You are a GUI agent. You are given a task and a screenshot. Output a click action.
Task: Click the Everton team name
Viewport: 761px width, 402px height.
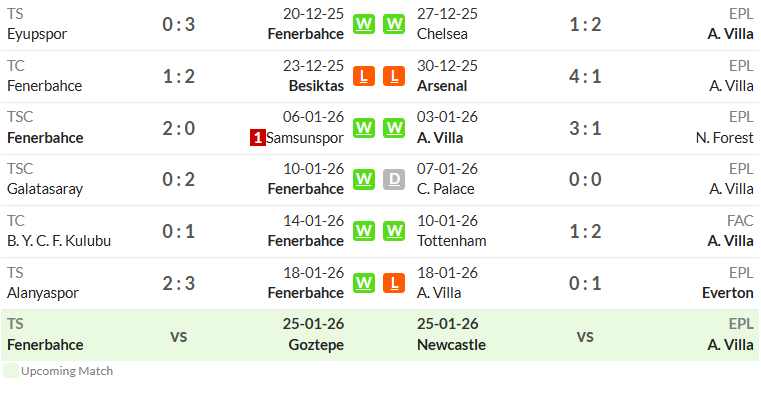728,293
